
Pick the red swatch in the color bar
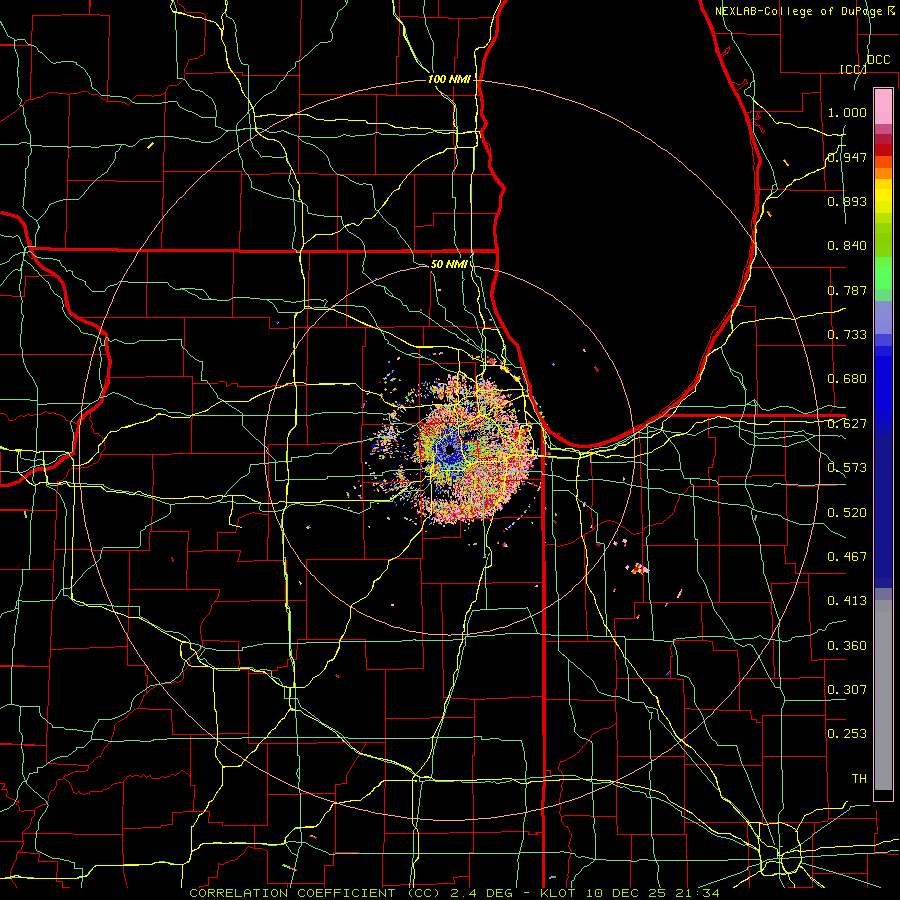point(883,150)
